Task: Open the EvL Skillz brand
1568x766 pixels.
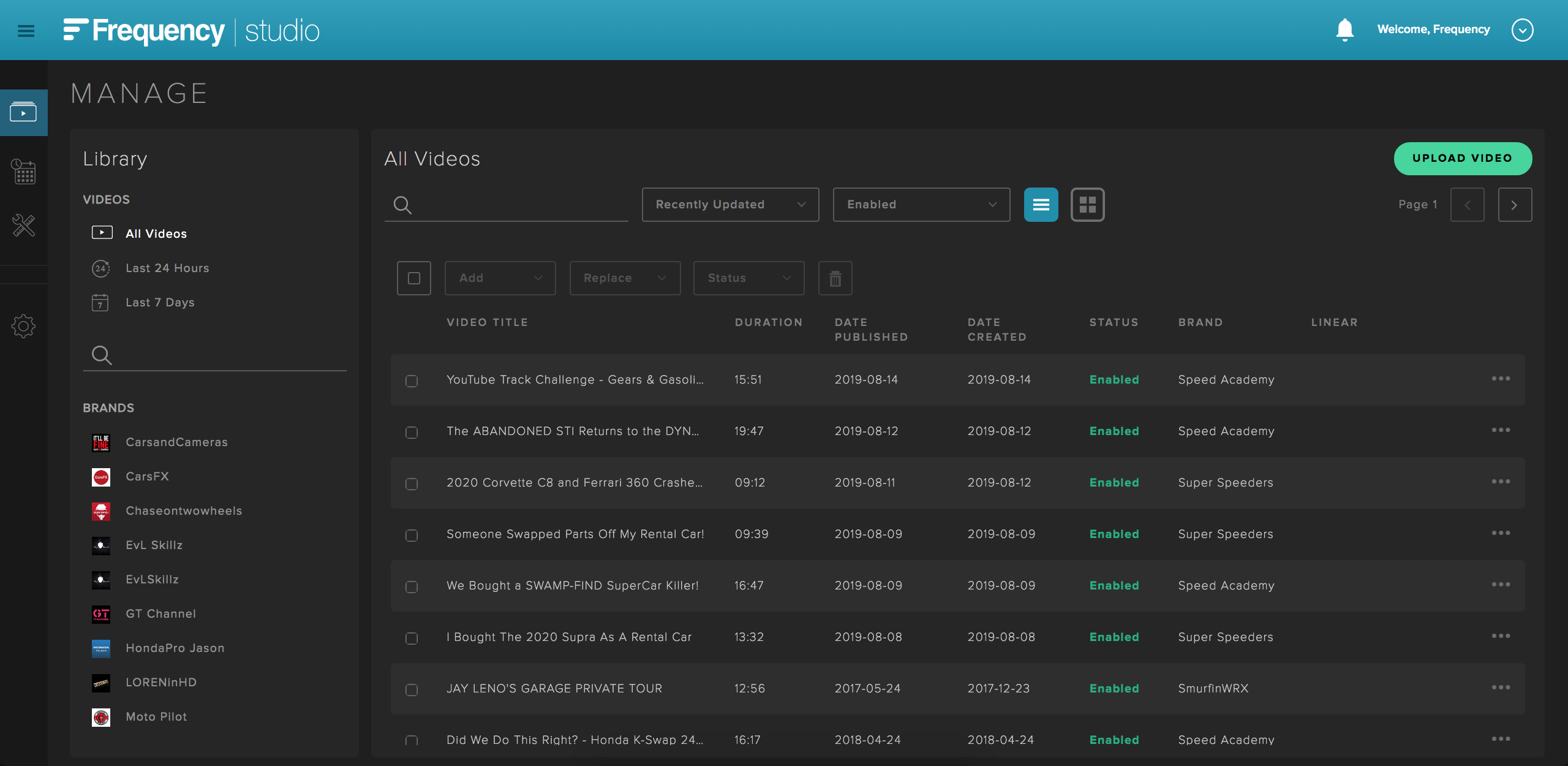Action: (x=154, y=545)
